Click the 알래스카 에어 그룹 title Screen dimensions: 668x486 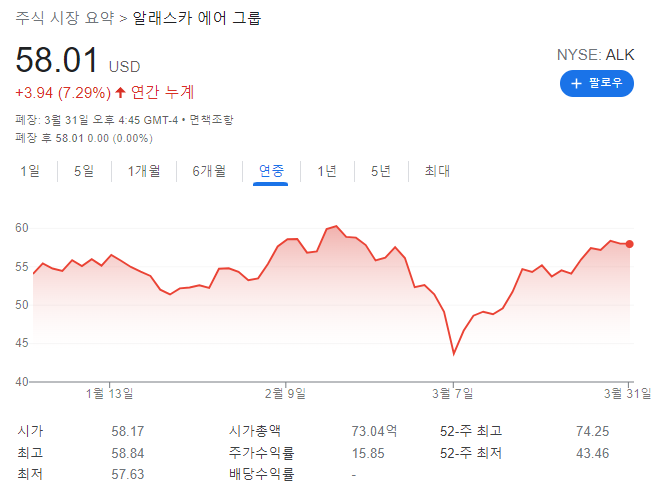(197, 18)
